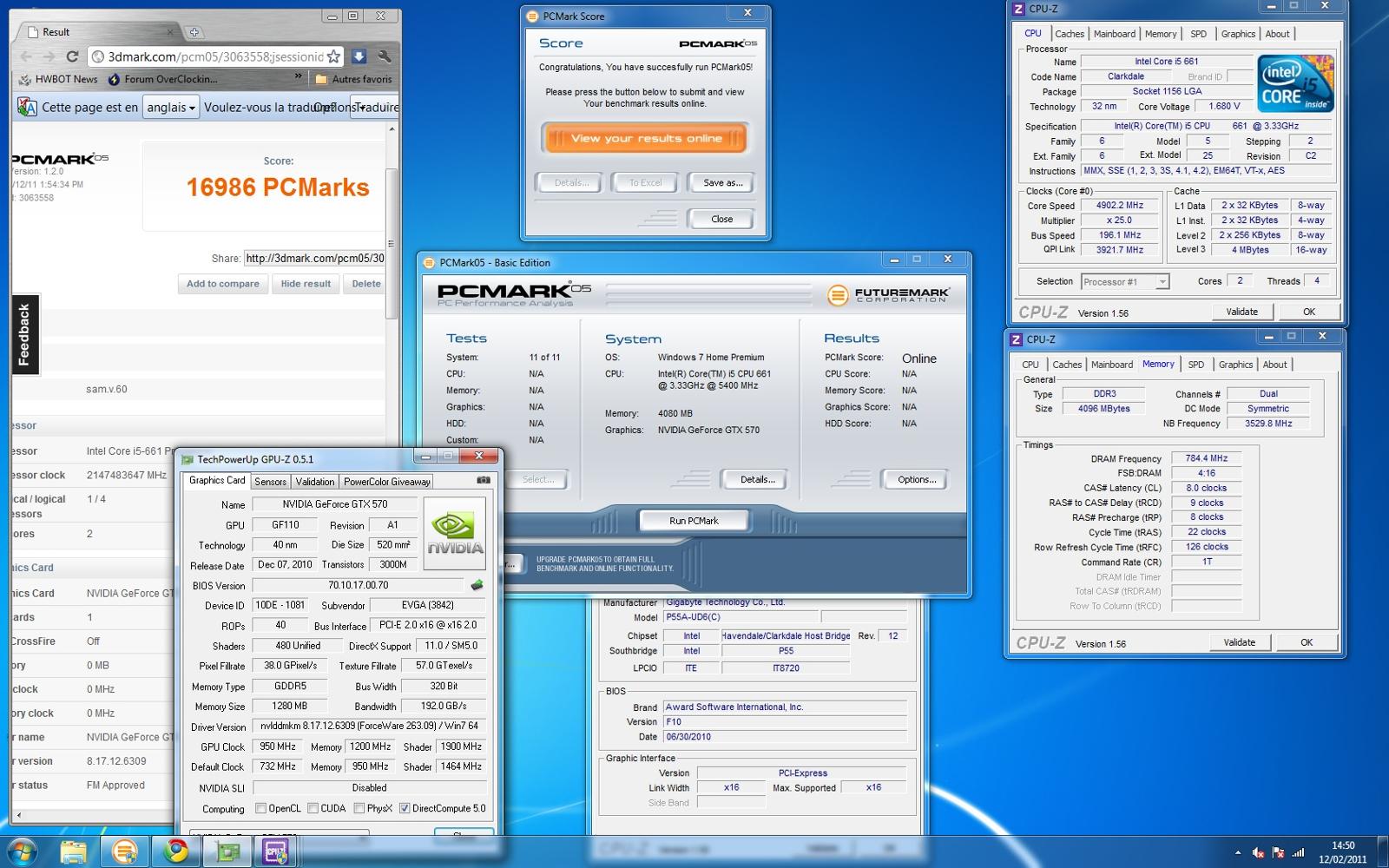The height and width of the screenshot is (868, 1389).
Task: Switch to GPU-Z Sensors tab
Action: (270, 482)
